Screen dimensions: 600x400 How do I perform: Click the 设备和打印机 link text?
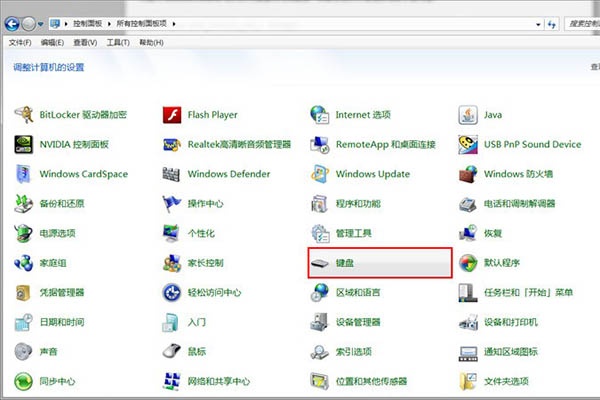click(x=510, y=322)
